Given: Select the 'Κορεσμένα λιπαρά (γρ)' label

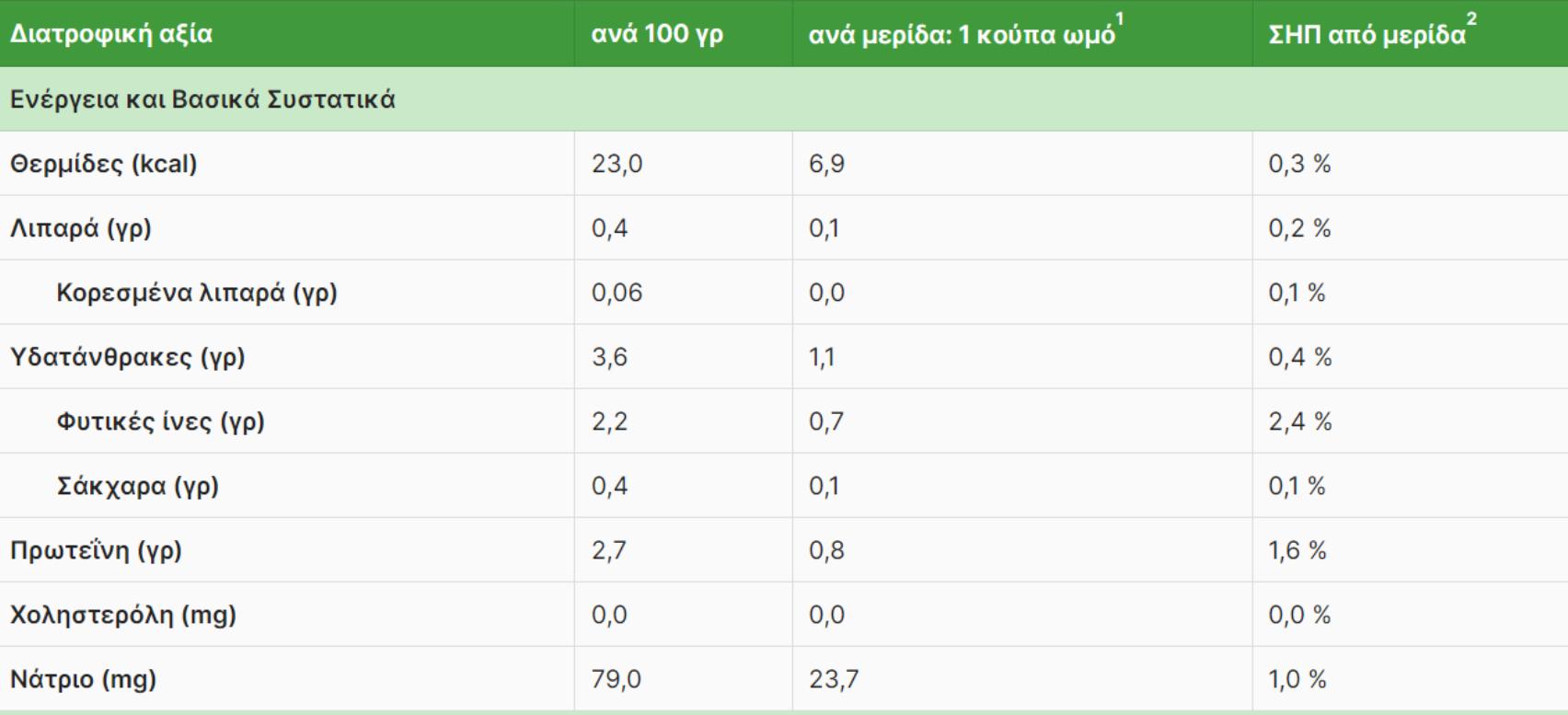Looking at the screenshot, I should point(197,293).
